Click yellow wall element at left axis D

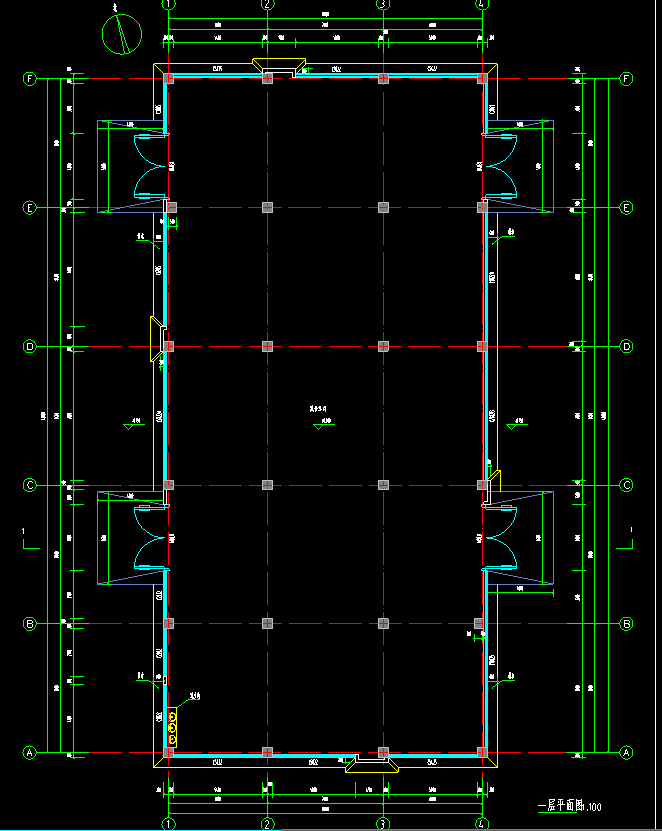pyautogui.click(x=157, y=338)
